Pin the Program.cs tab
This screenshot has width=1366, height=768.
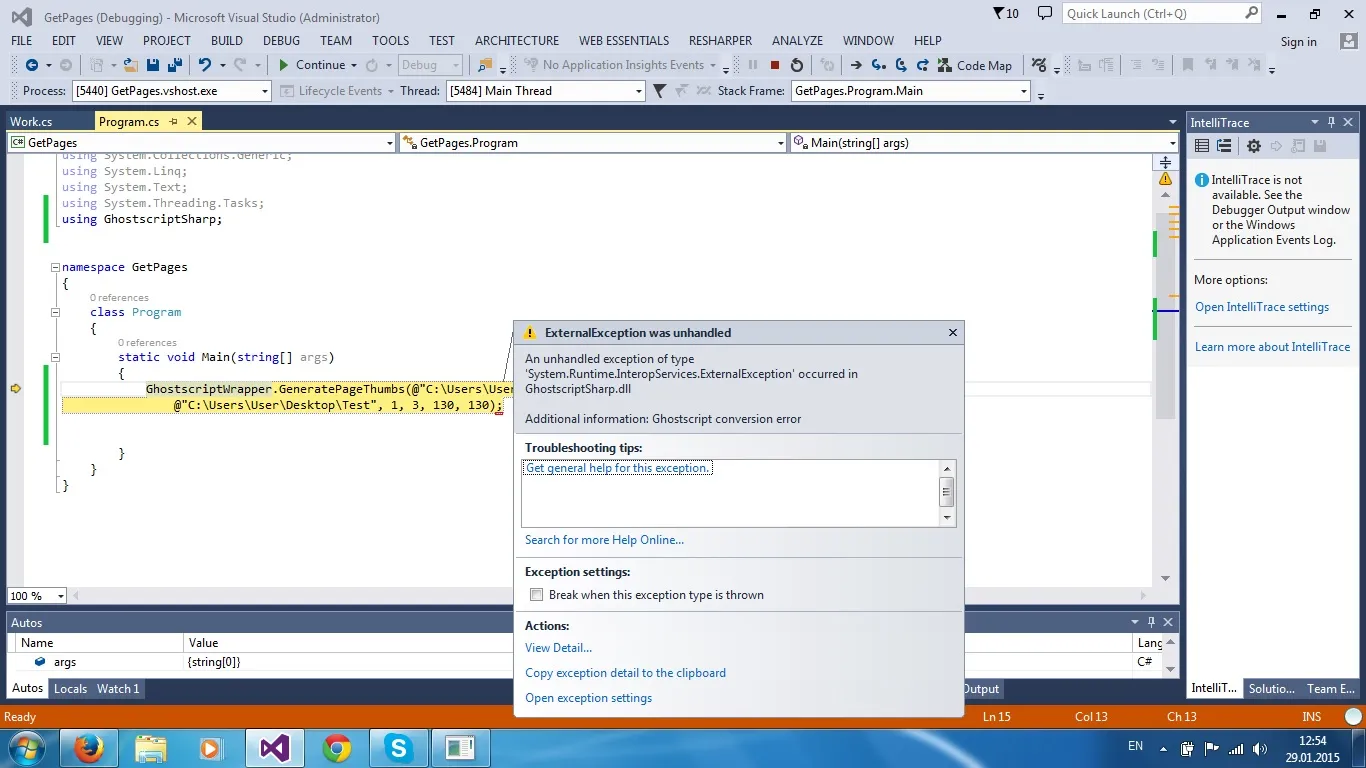tap(173, 121)
